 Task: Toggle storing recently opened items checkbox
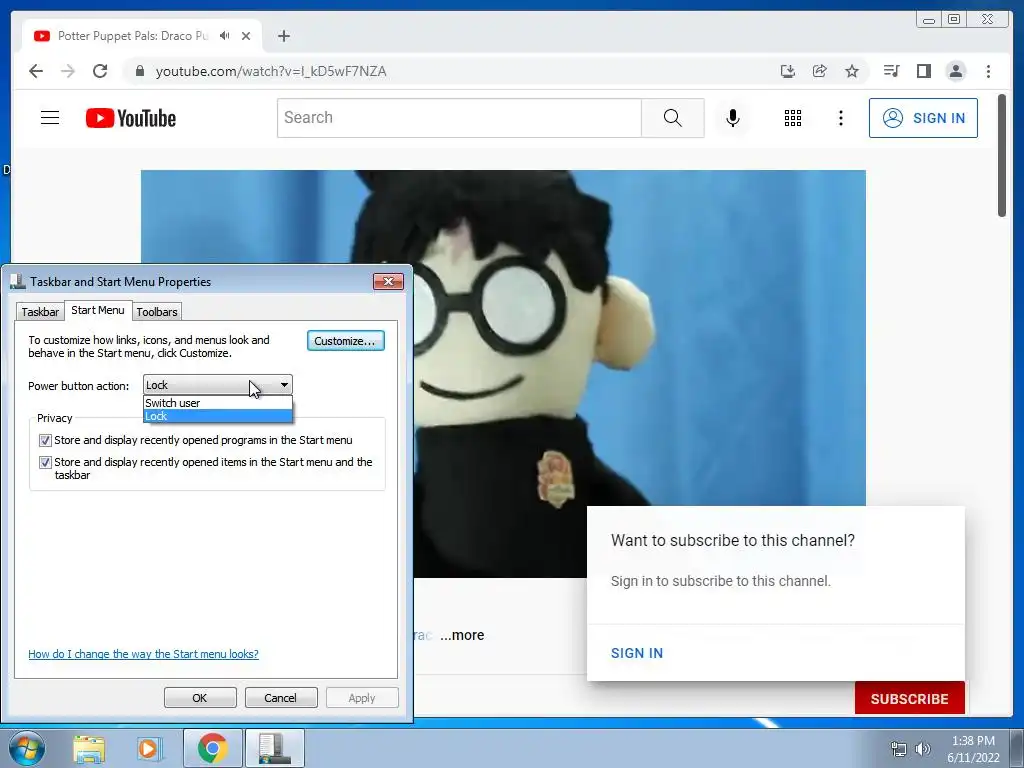[45, 462]
